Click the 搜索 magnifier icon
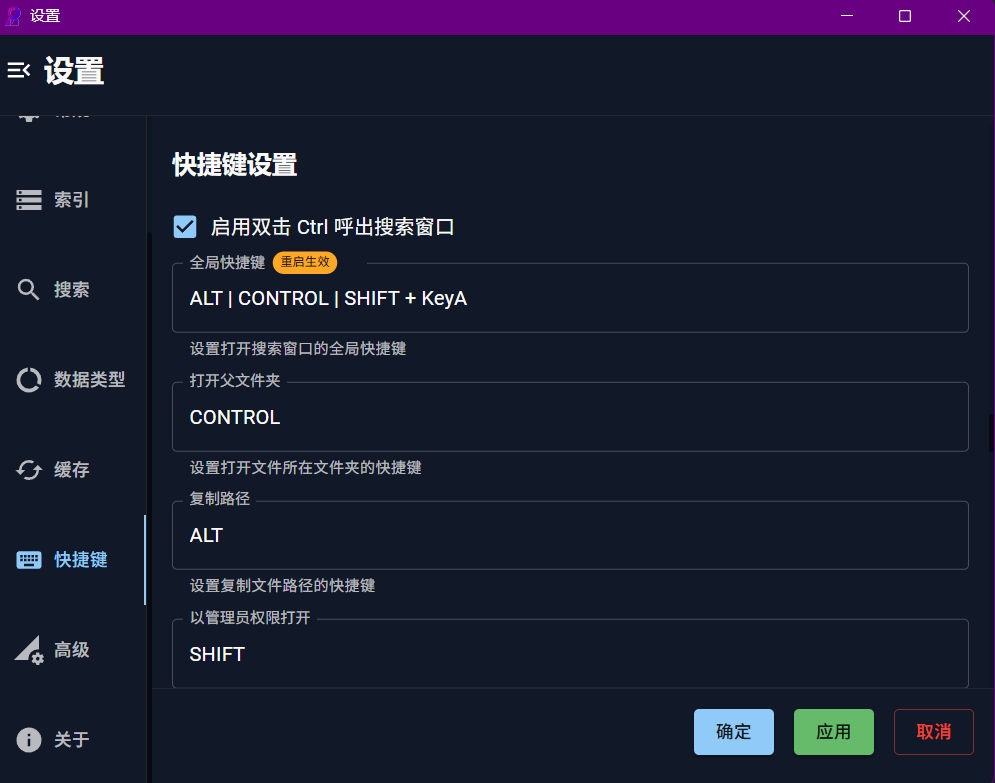 [x=28, y=290]
